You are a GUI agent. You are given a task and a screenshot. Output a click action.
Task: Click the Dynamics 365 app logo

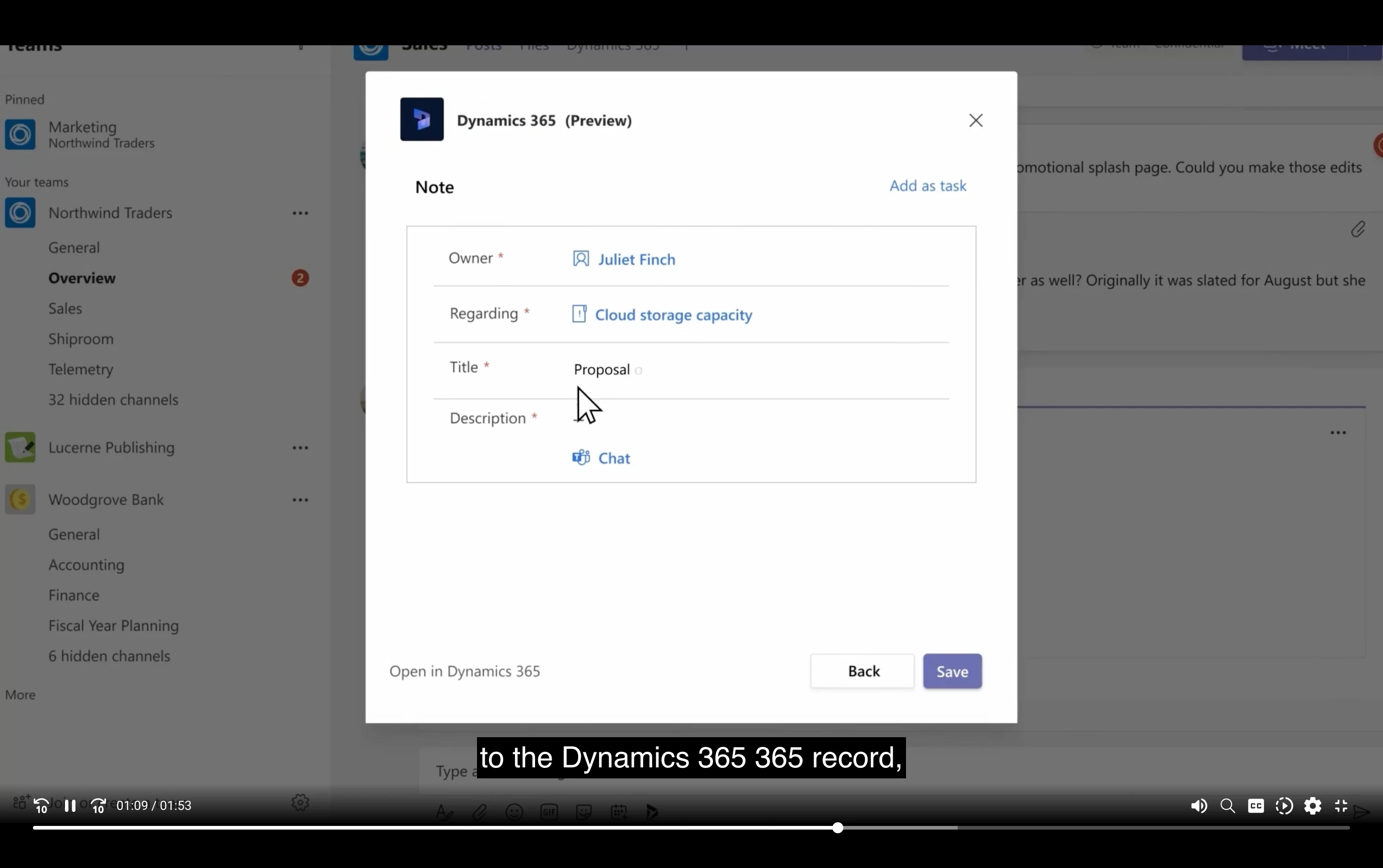tap(422, 119)
